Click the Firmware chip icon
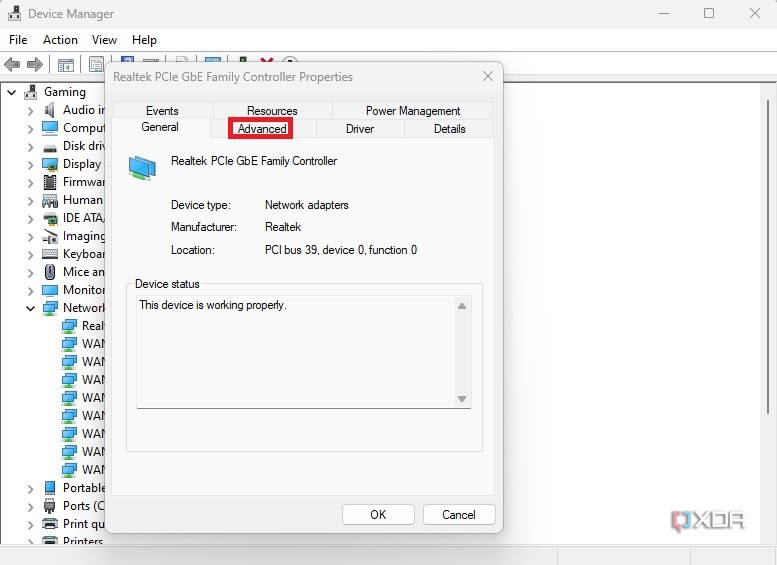This screenshot has height=565, width=777. [x=50, y=182]
